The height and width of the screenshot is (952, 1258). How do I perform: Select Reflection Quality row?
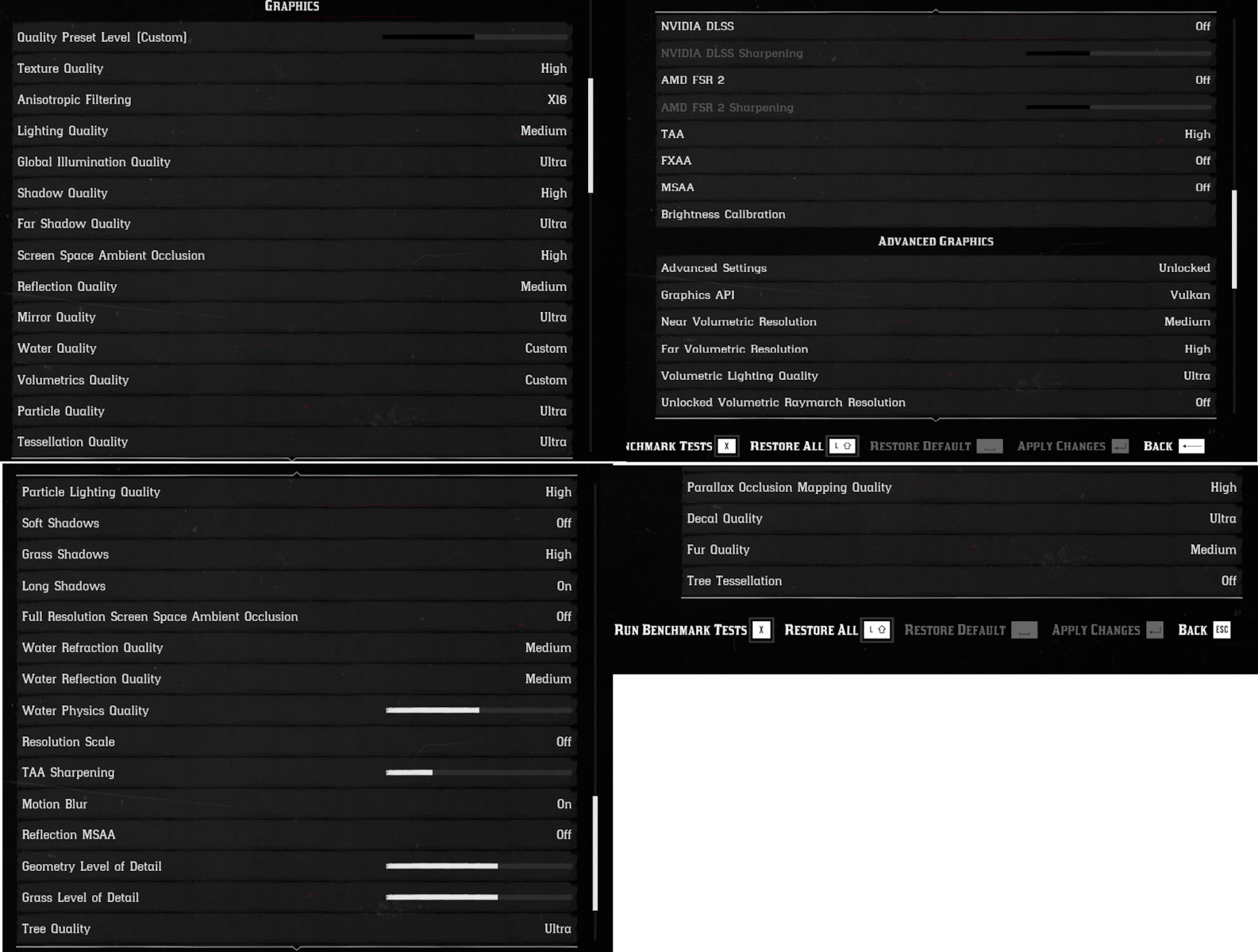[x=292, y=286]
